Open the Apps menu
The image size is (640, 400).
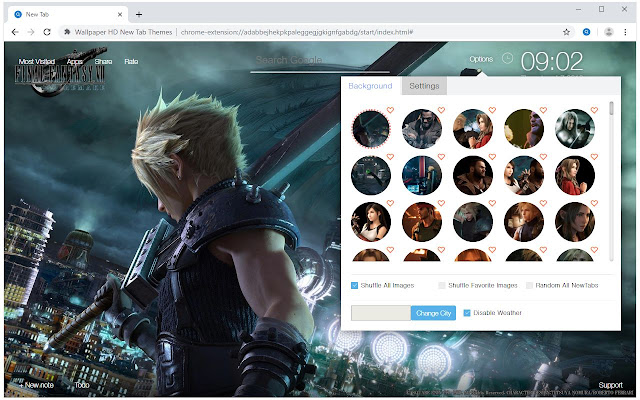coord(75,61)
